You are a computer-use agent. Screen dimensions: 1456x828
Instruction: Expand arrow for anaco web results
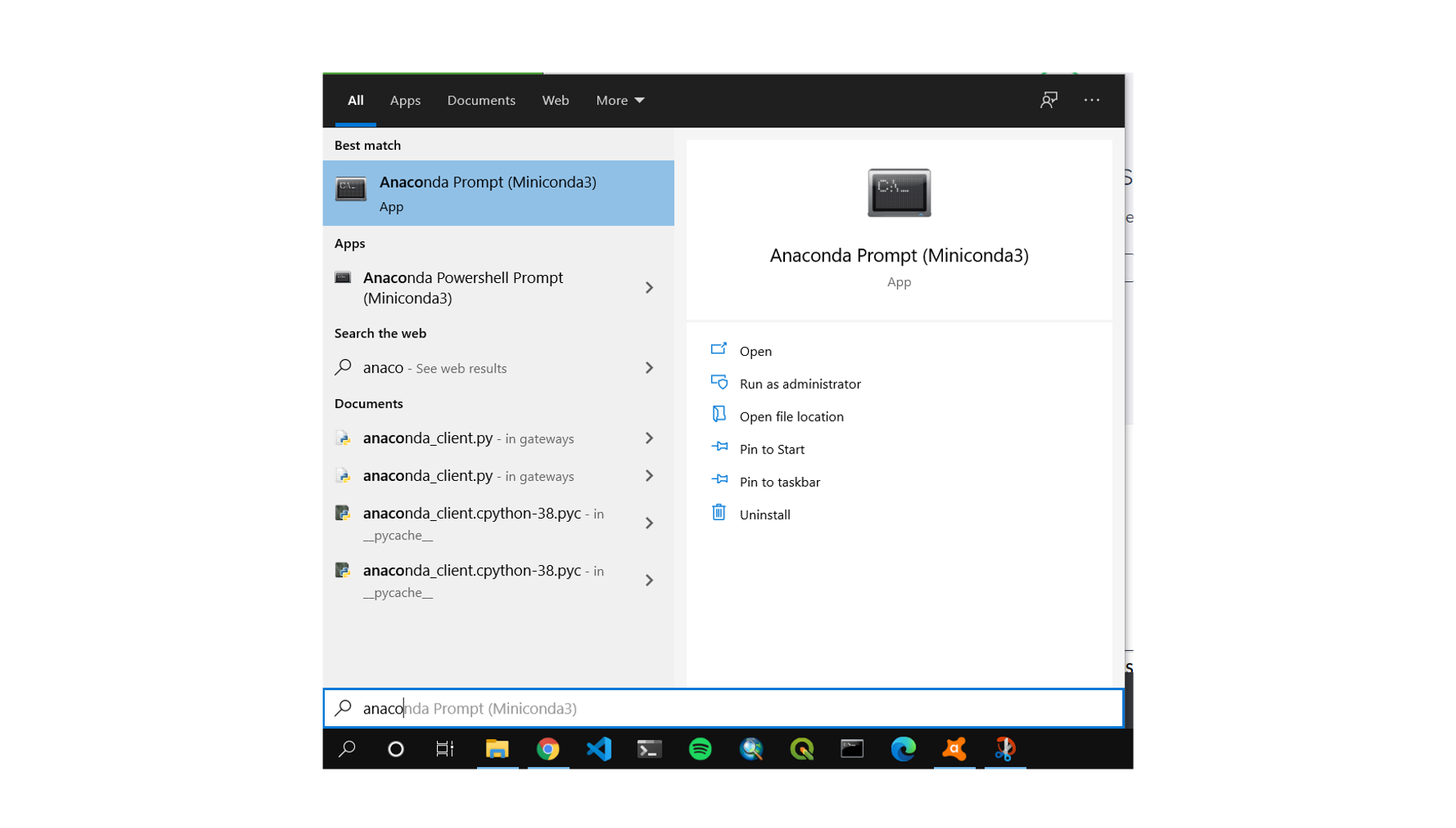point(649,368)
